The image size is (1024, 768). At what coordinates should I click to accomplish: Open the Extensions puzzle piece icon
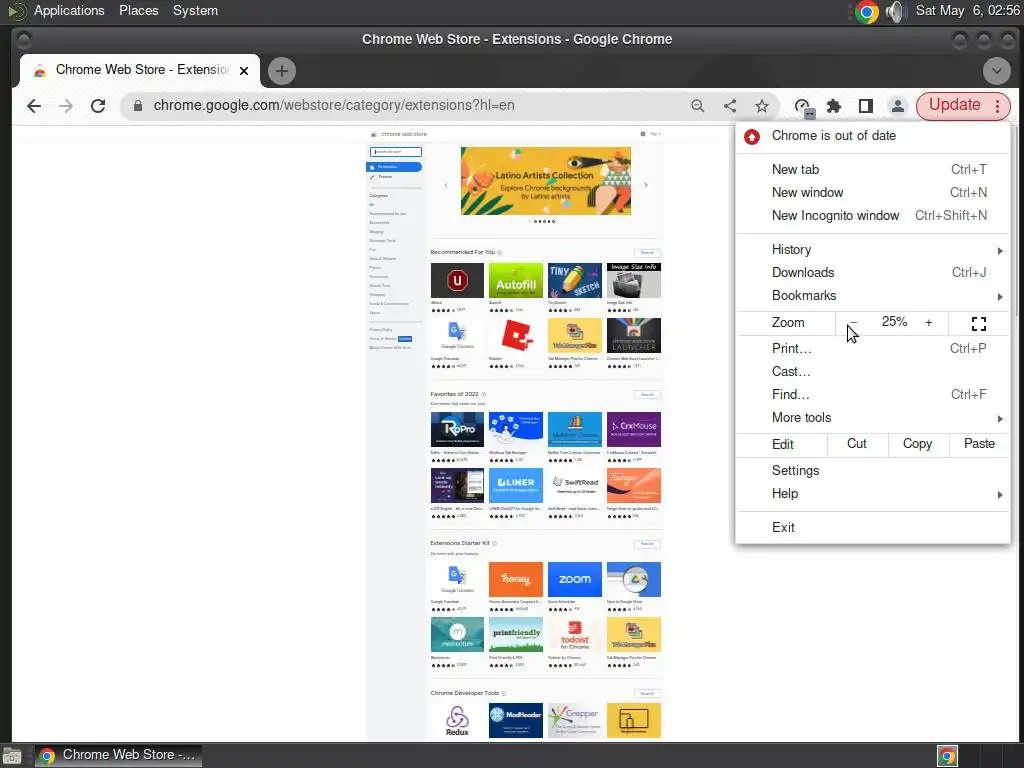tap(834, 106)
